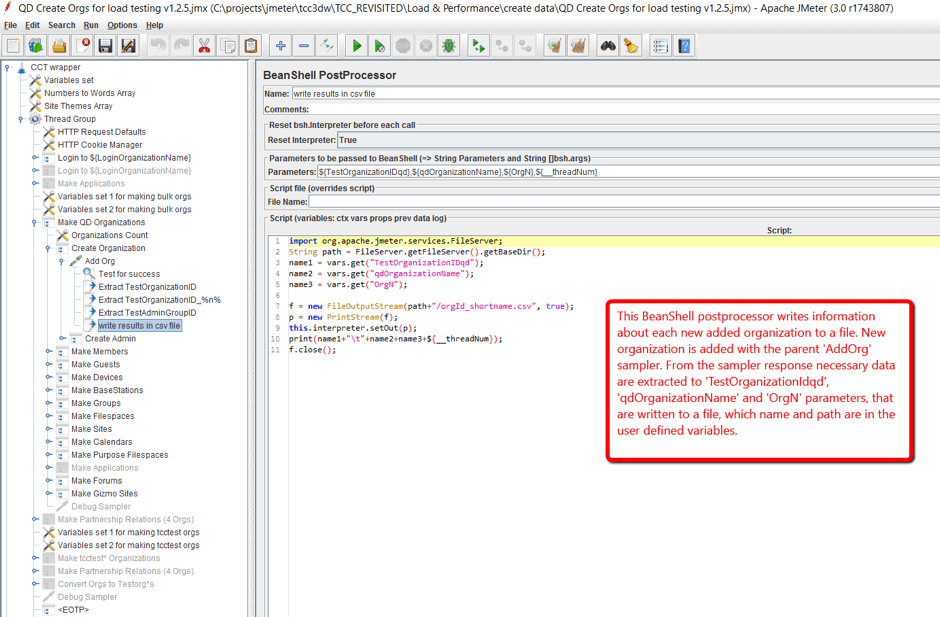Click the Parameters input field
This screenshot has width=940, height=617.
628,171
